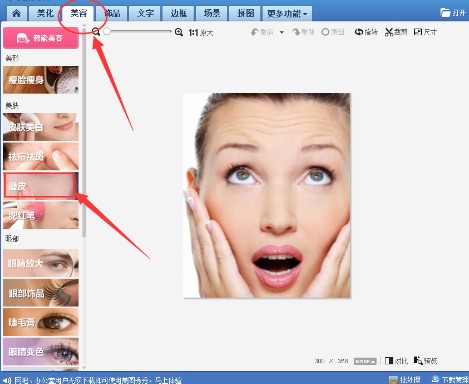Click the gray EXIF info badge
The image size is (469, 384).
[x=365, y=361]
